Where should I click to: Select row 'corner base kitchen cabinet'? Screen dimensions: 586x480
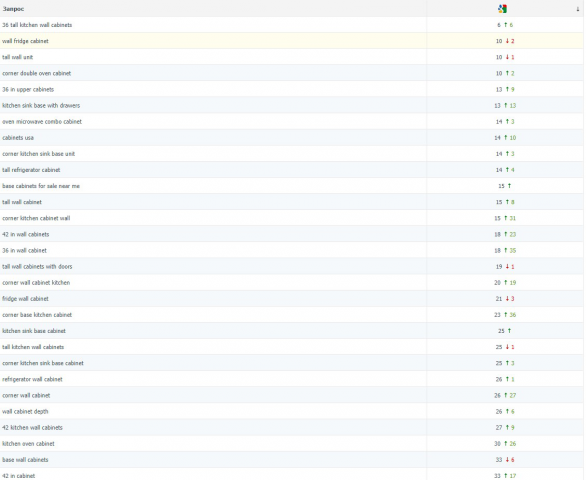click(292, 315)
